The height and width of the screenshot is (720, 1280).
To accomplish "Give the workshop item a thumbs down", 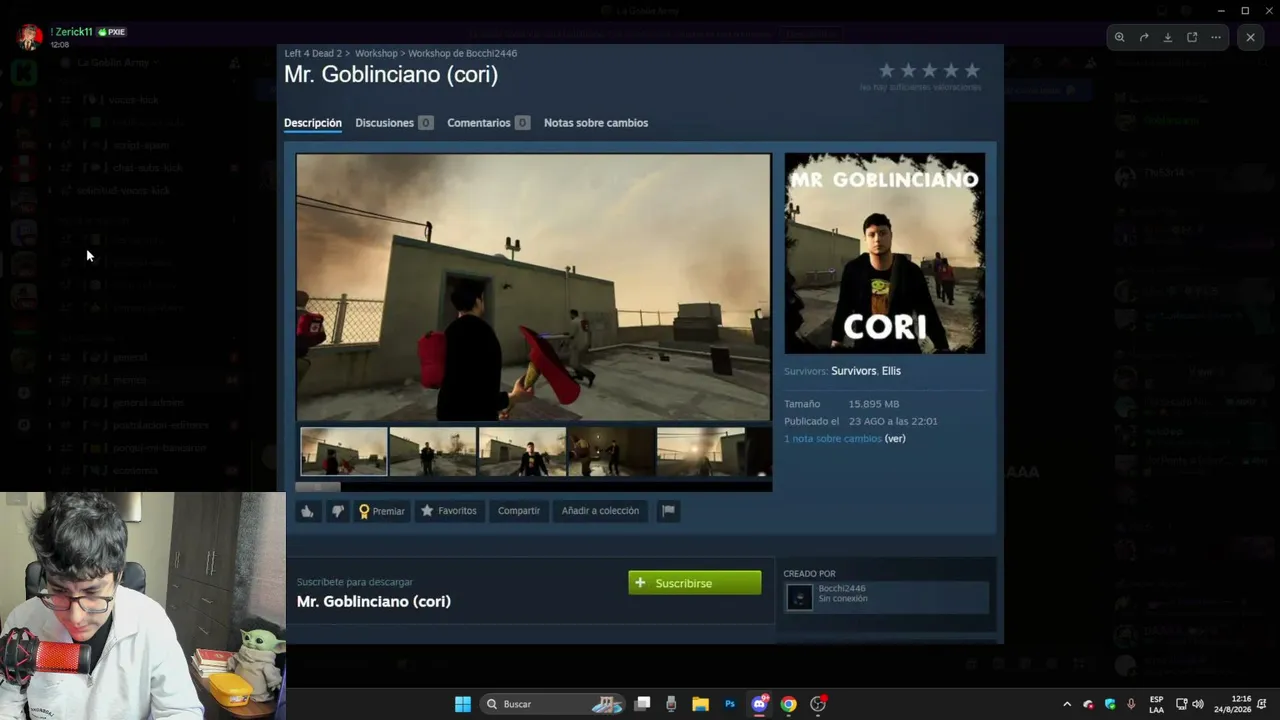I will click(338, 511).
